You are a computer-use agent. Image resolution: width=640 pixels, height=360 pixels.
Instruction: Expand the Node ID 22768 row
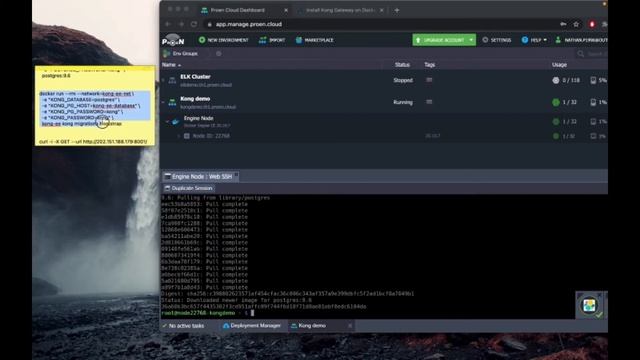(178, 136)
